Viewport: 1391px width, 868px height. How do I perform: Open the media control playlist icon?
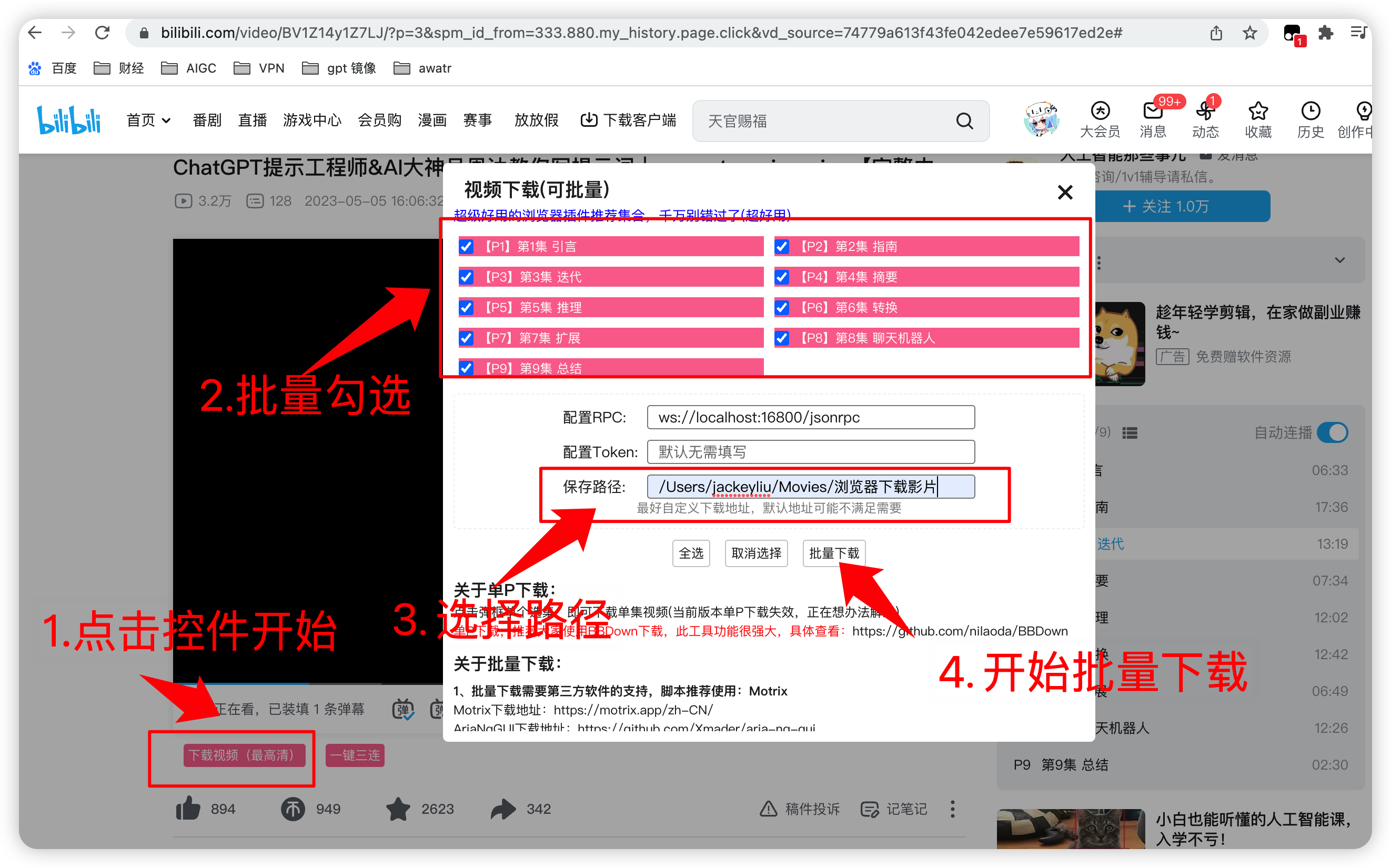tap(1358, 33)
